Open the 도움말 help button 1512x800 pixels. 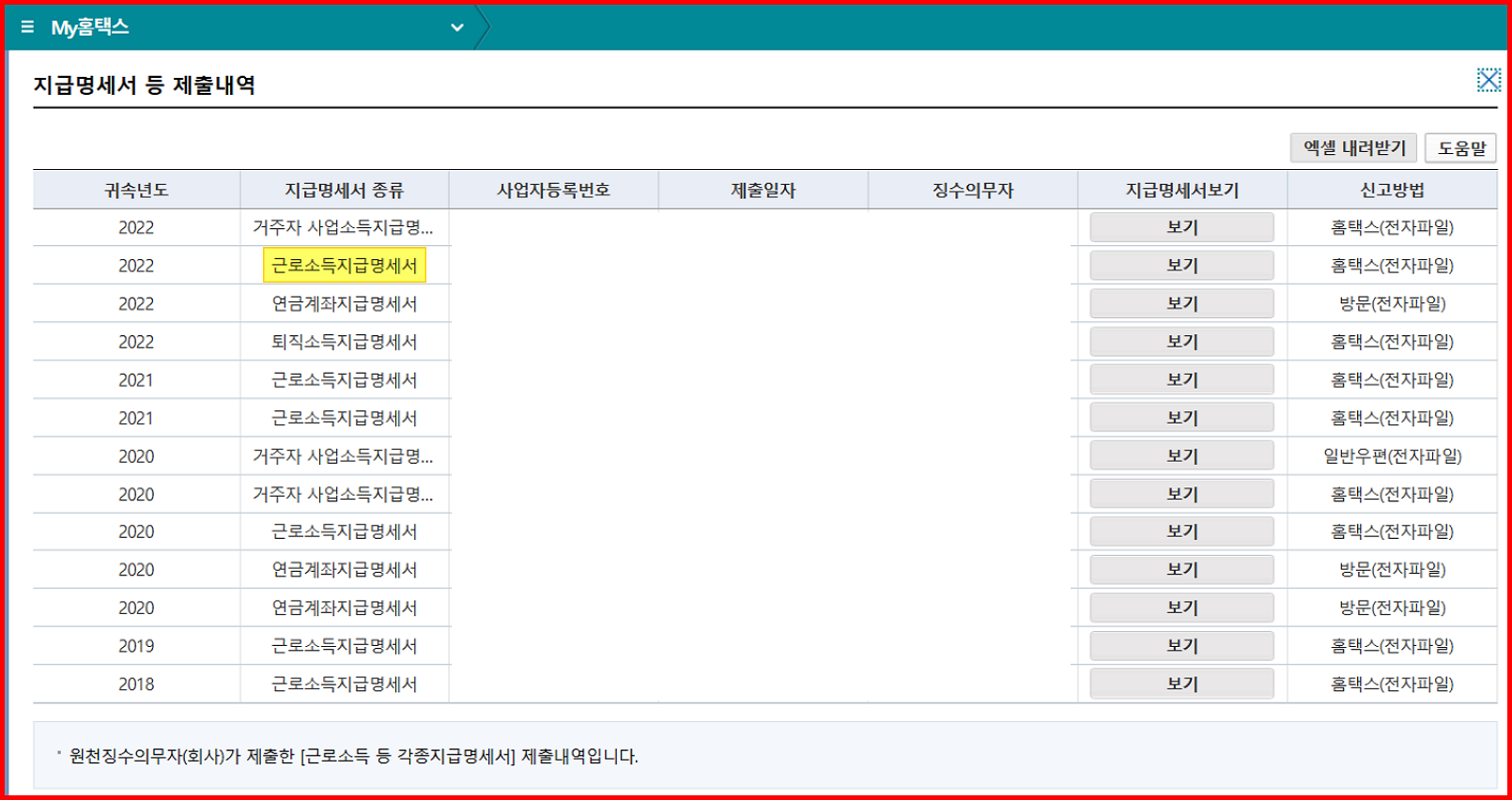[1461, 148]
